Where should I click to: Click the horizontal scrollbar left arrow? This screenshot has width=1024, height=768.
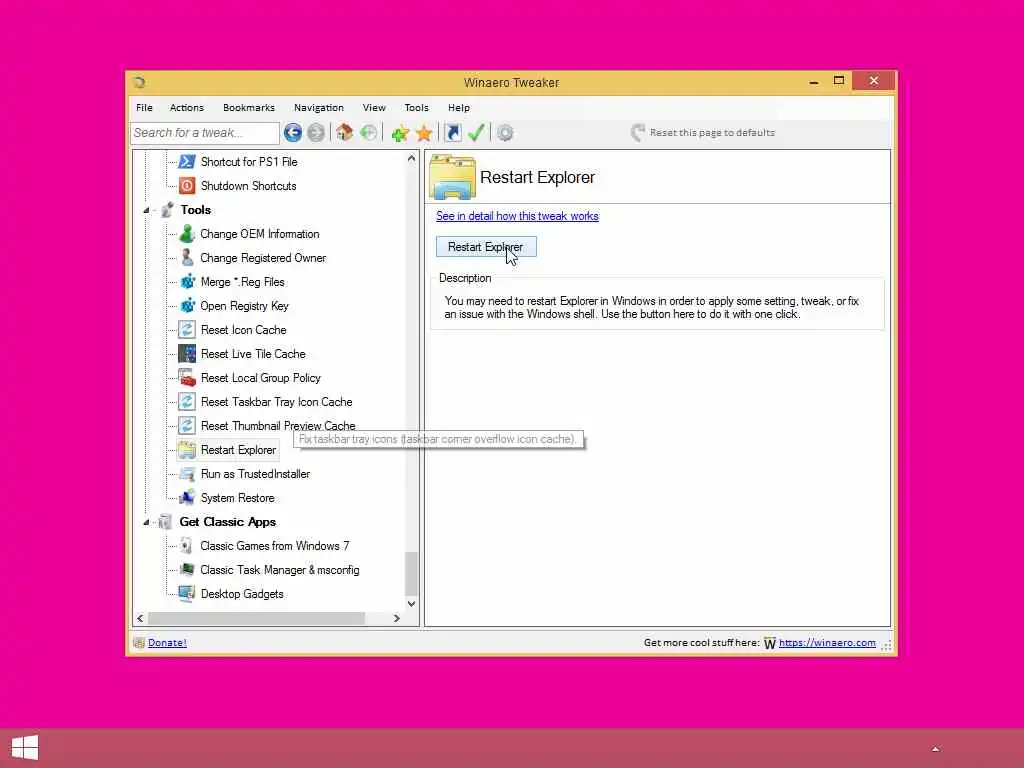pos(140,618)
